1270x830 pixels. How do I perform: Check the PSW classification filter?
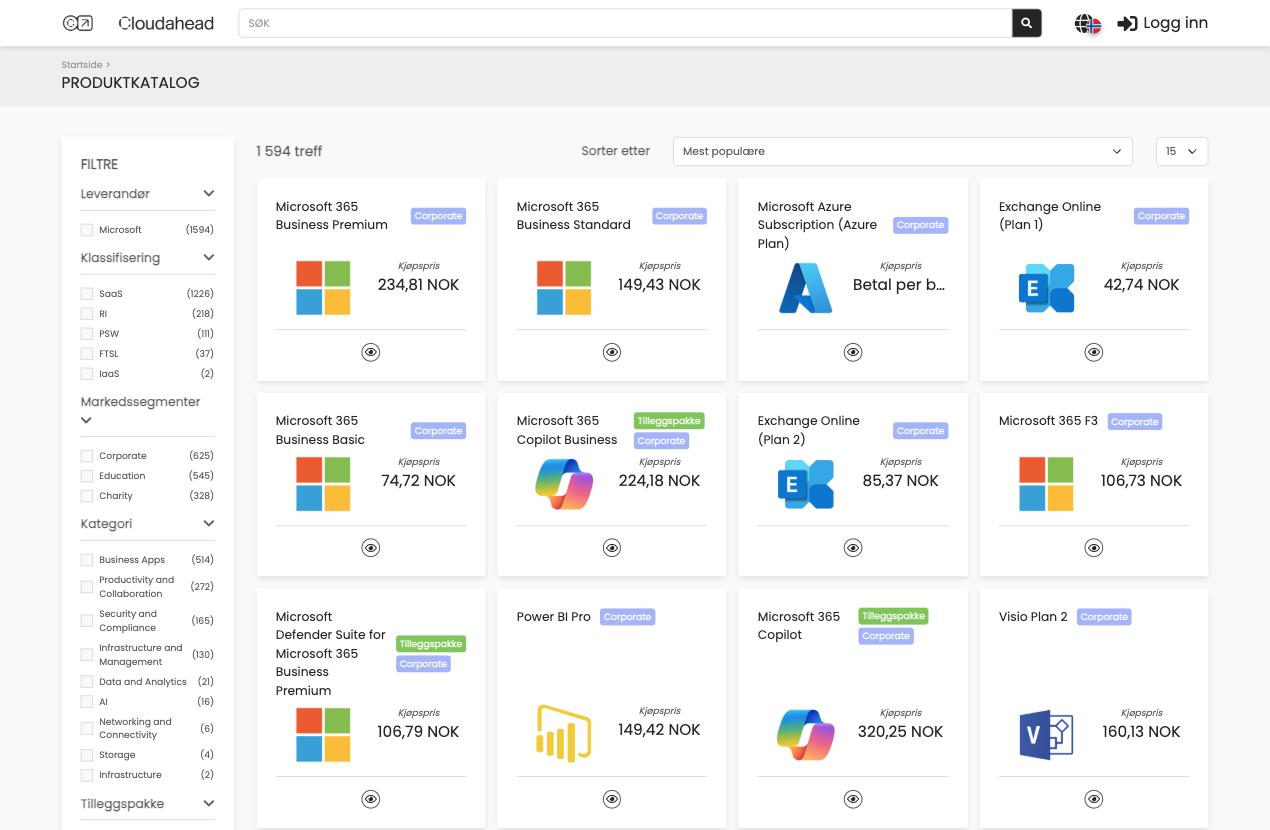(87, 334)
